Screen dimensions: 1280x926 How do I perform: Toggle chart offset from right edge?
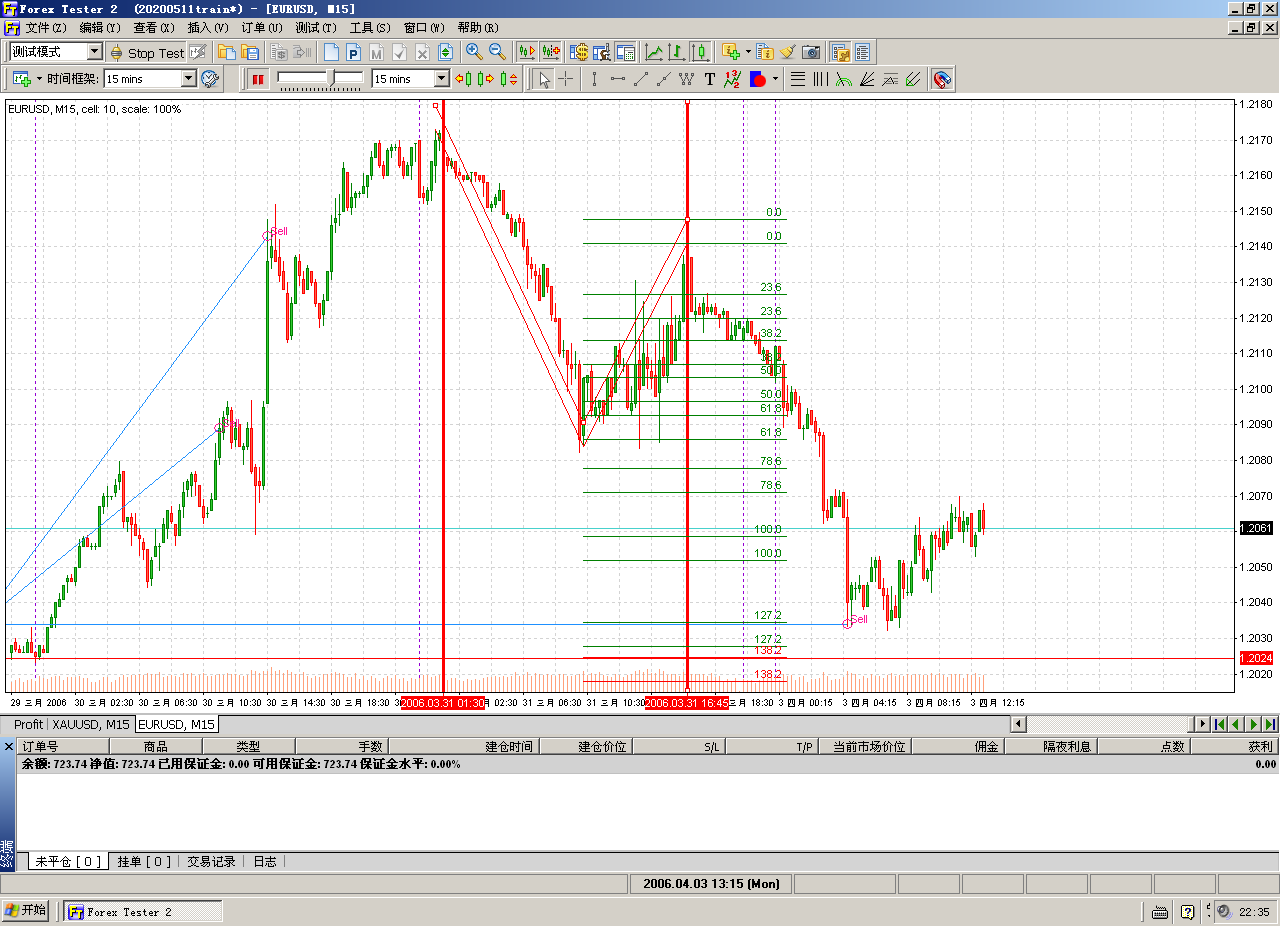click(550, 53)
